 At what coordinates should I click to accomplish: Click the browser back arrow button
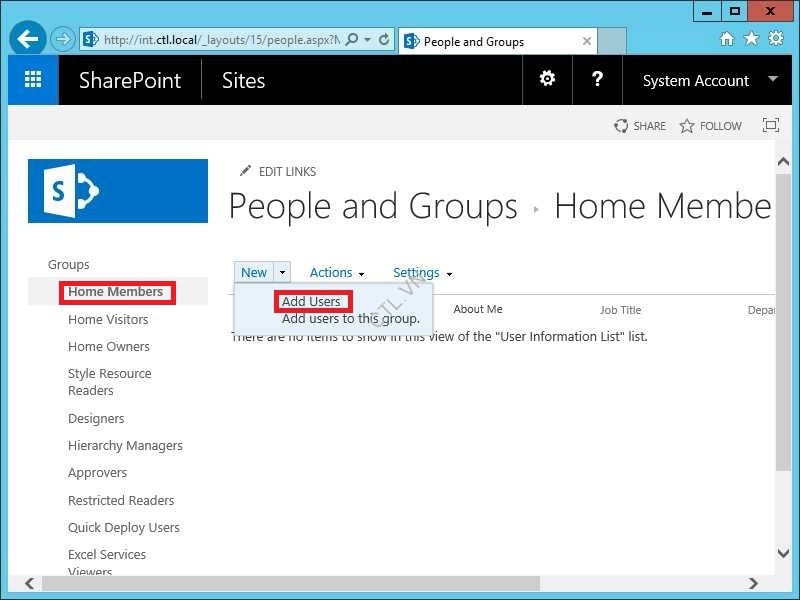(x=27, y=40)
